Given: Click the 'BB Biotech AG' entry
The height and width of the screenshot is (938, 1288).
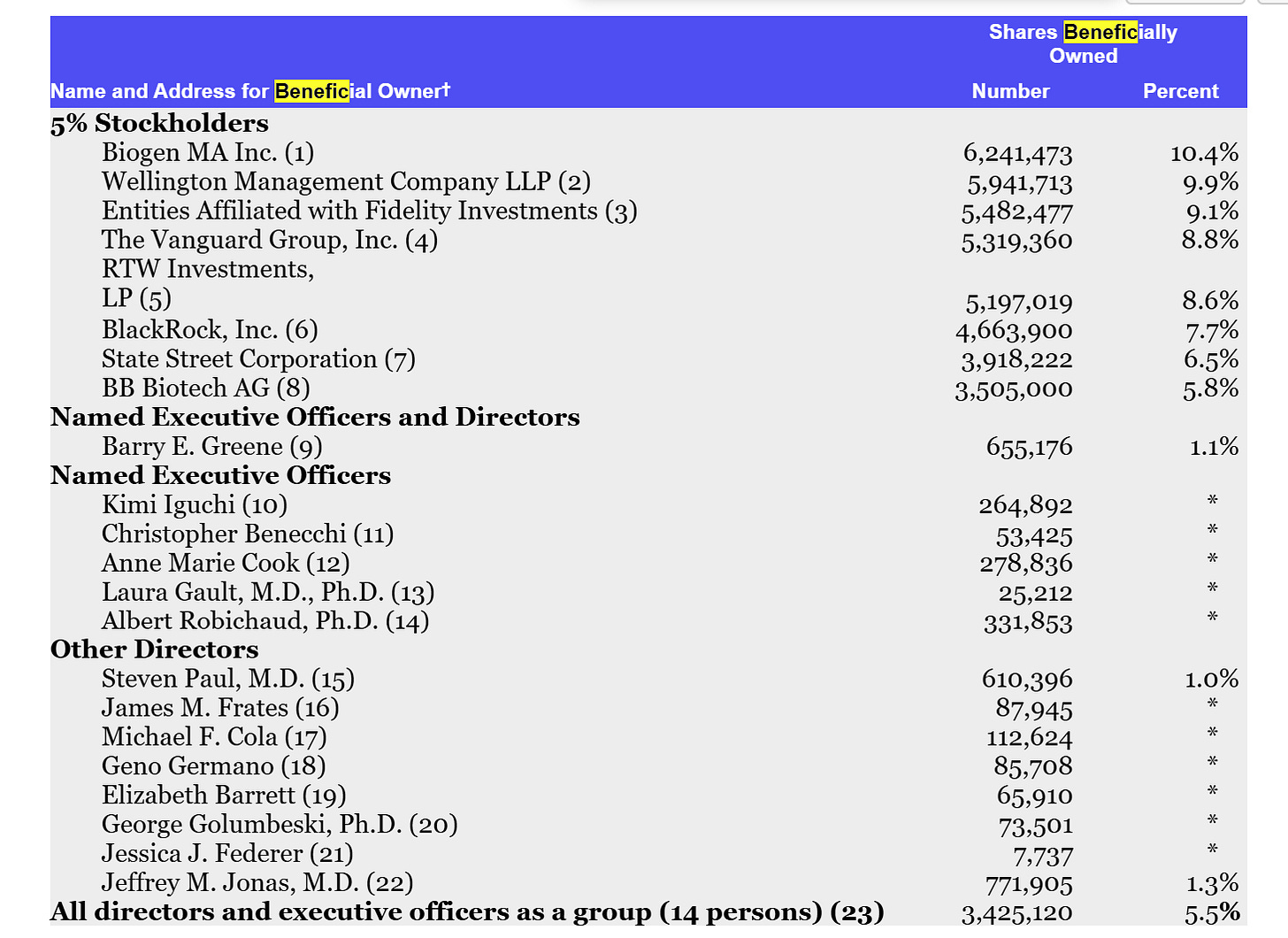Looking at the screenshot, I should click(x=206, y=388).
